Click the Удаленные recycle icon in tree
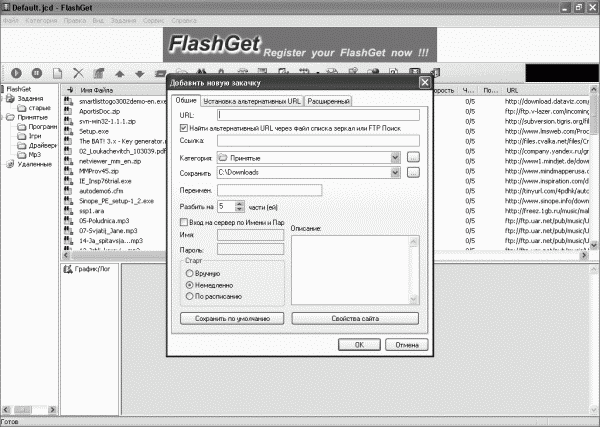Viewport: 600px width, 427px height. coord(10,164)
